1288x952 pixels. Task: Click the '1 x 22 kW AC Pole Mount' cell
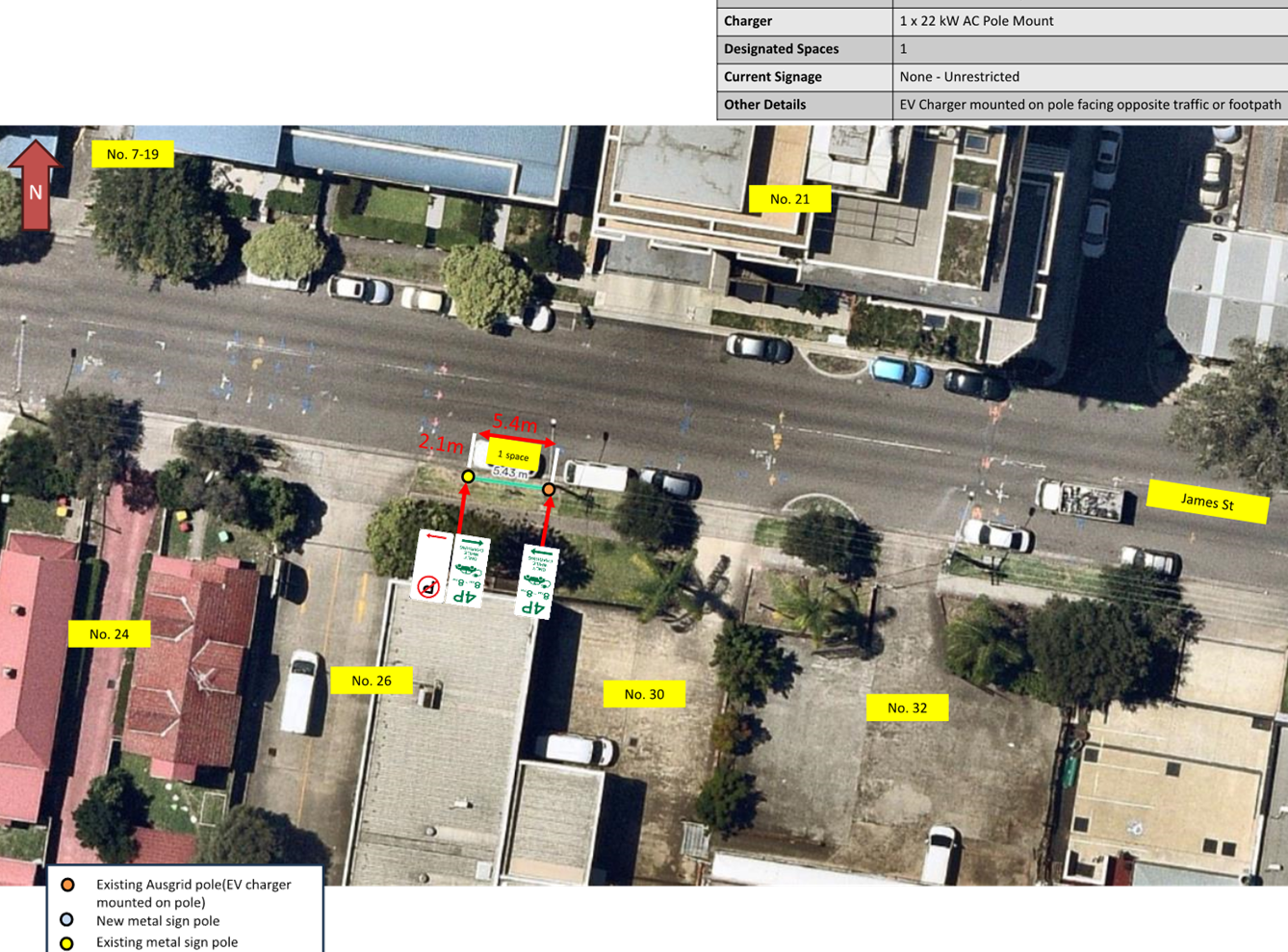point(976,21)
